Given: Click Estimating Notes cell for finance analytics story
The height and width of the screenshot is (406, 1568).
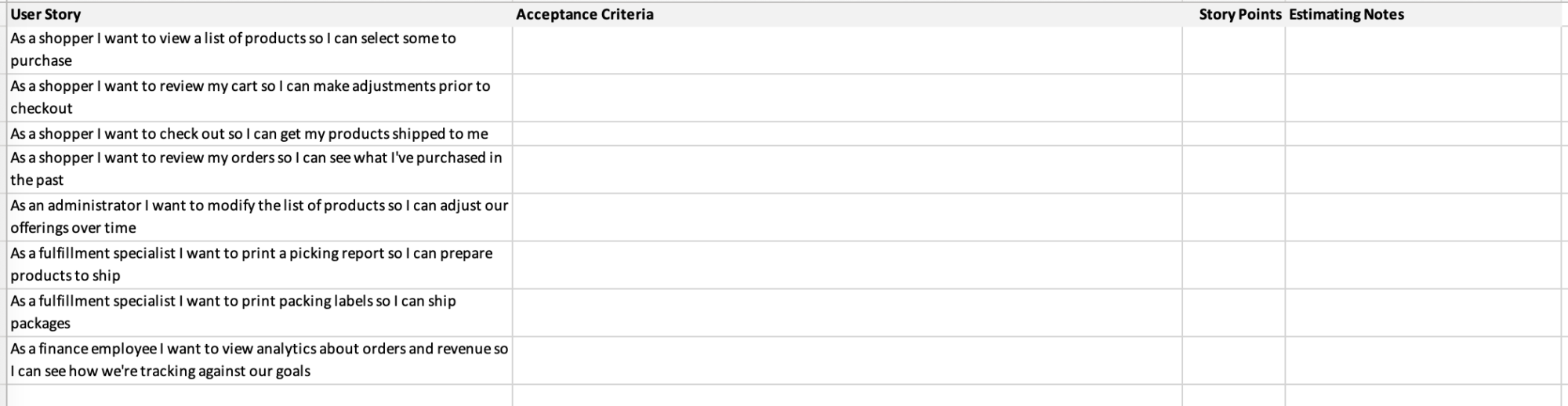Looking at the screenshot, I should coord(1423,360).
